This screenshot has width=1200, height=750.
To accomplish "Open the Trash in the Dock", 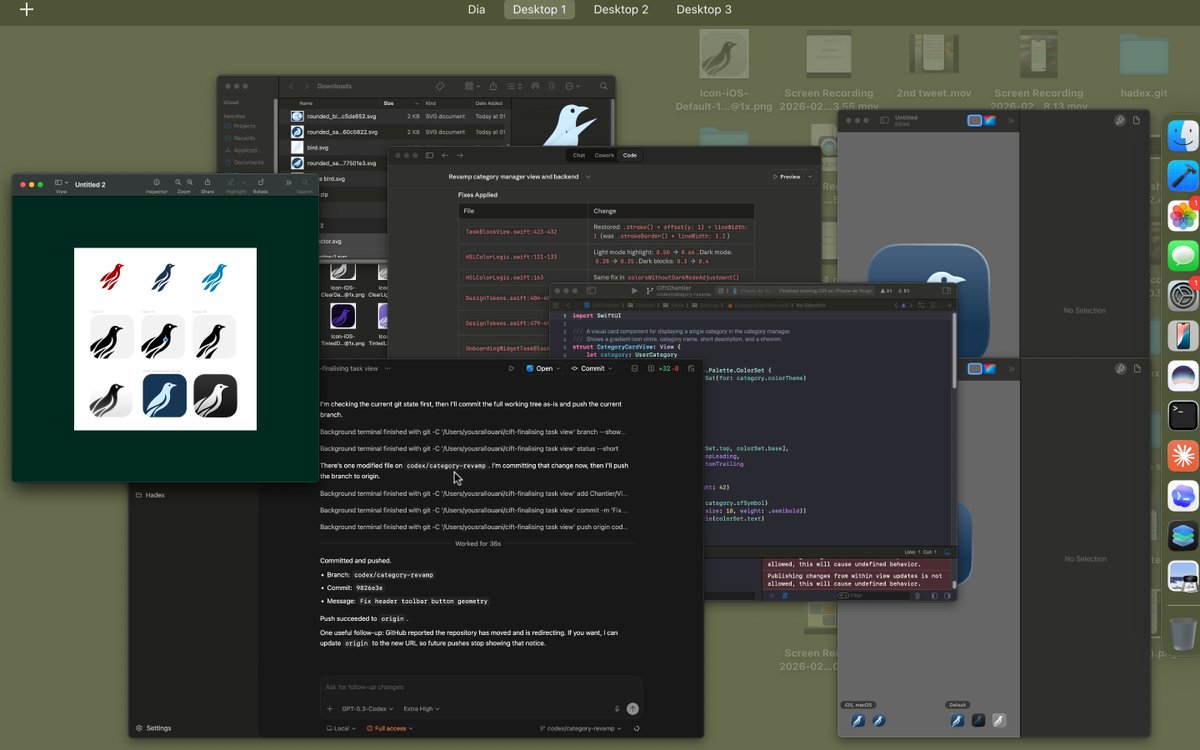I will coord(1183,632).
